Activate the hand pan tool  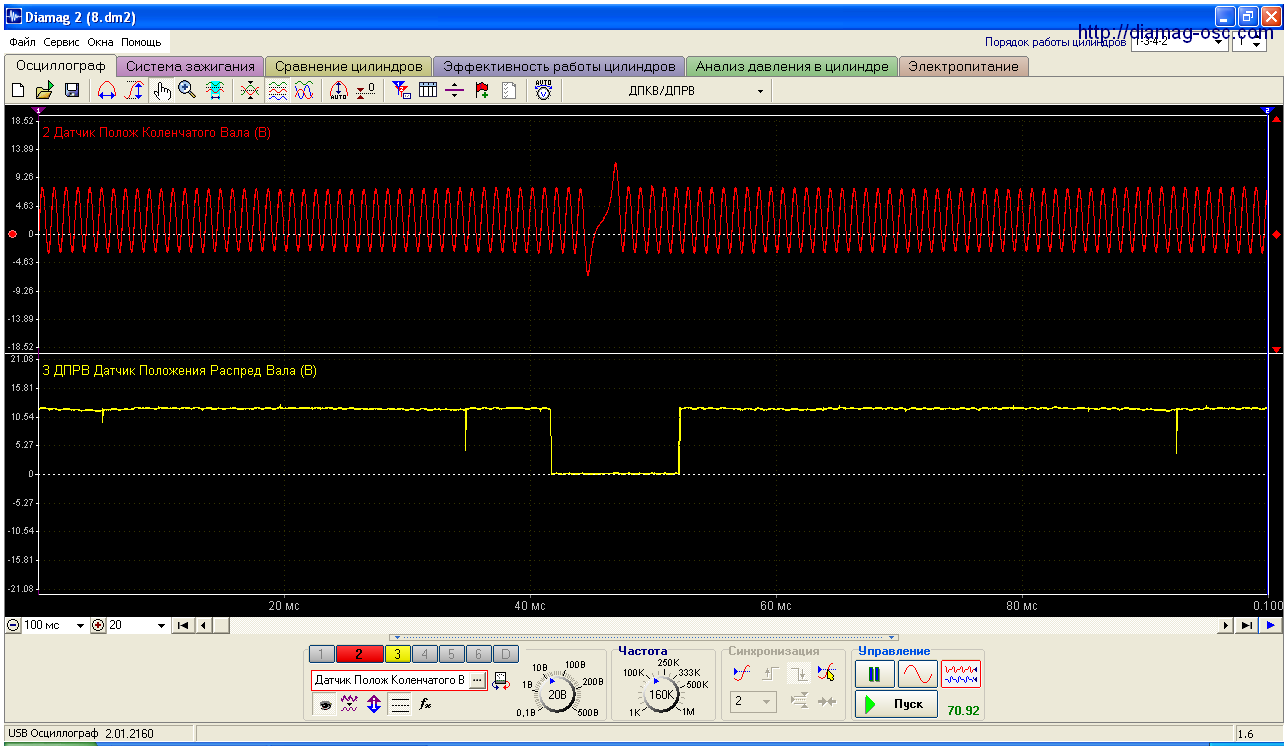[x=162, y=90]
